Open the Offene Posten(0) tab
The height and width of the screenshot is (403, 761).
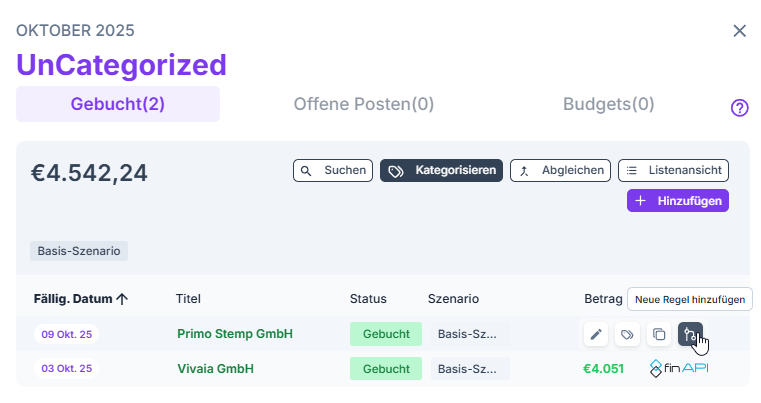(x=364, y=104)
